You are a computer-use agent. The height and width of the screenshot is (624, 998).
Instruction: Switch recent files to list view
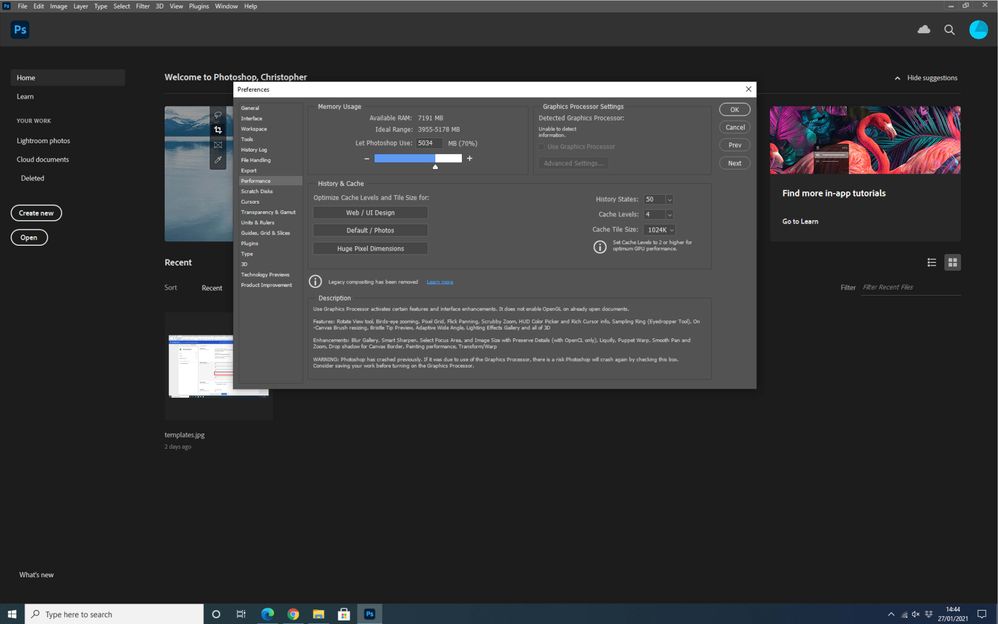pos(931,262)
